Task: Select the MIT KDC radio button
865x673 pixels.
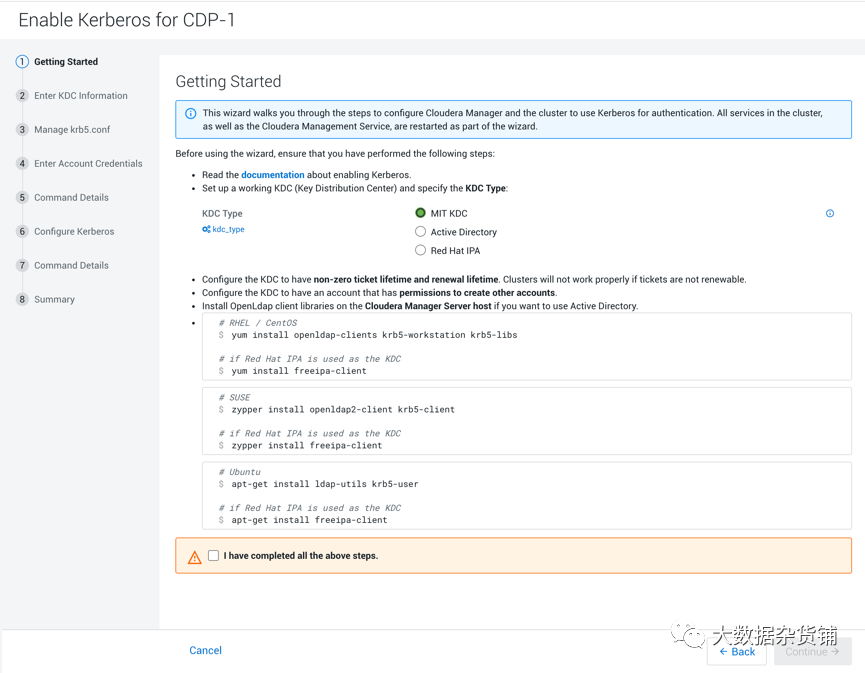Action: tap(421, 213)
